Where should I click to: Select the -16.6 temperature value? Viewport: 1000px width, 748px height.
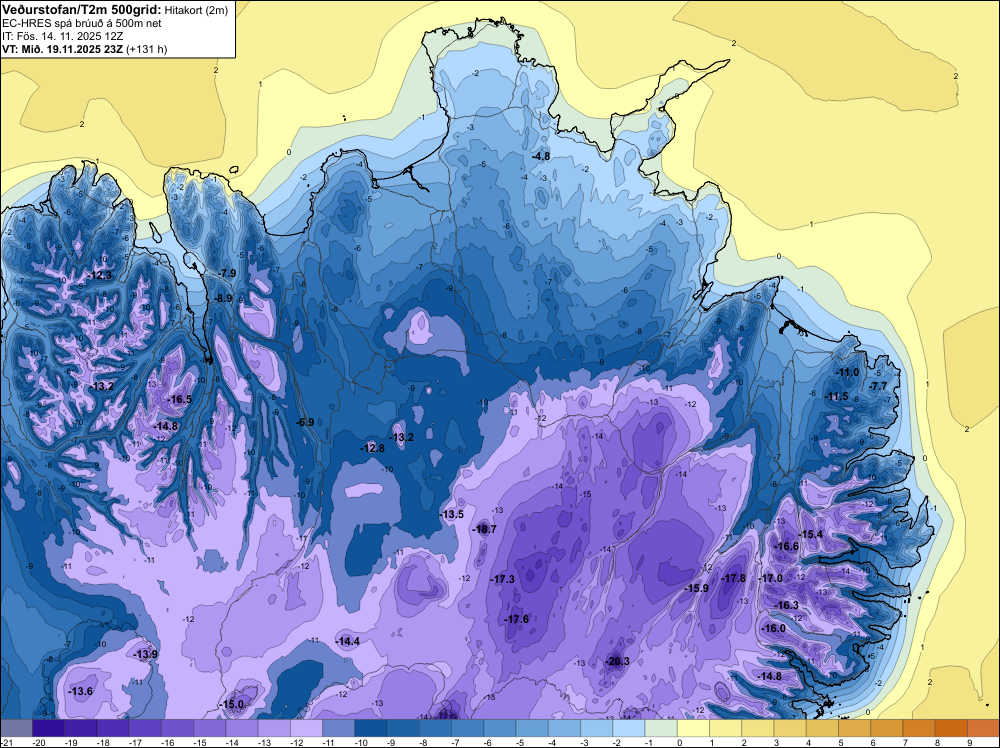pyautogui.click(x=786, y=546)
